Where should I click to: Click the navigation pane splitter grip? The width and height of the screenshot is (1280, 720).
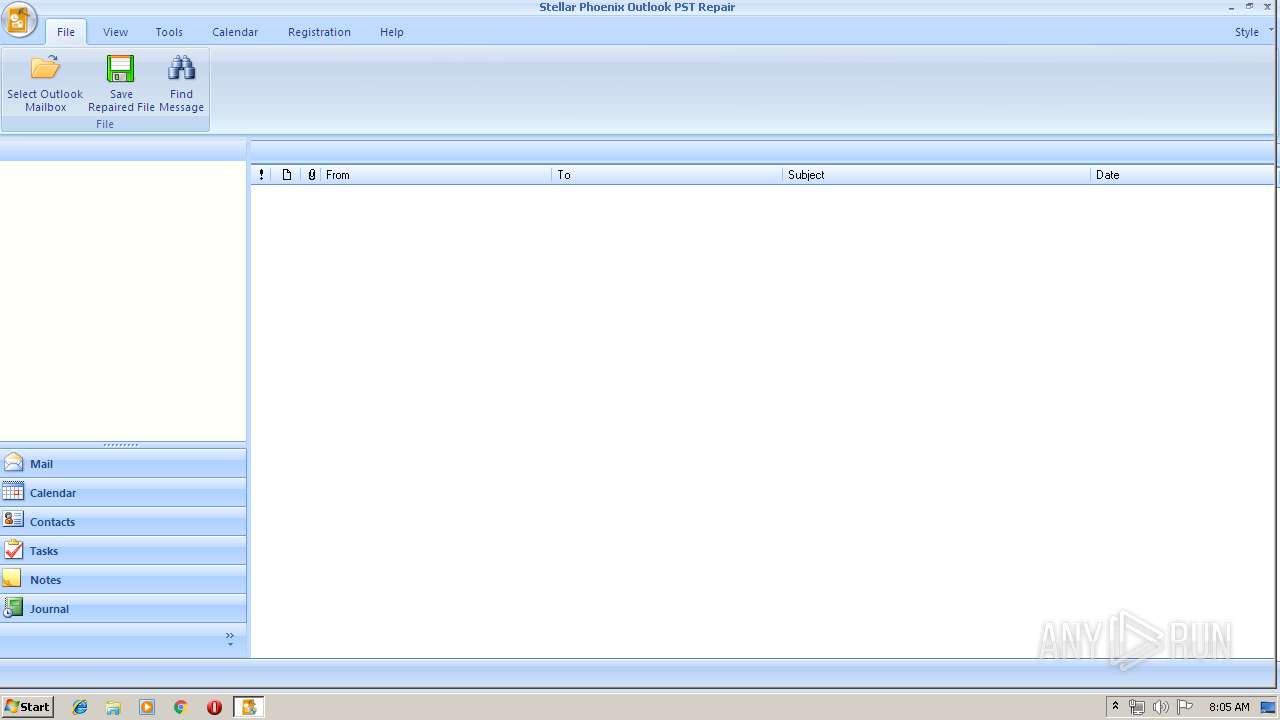click(x=122, y=445)
